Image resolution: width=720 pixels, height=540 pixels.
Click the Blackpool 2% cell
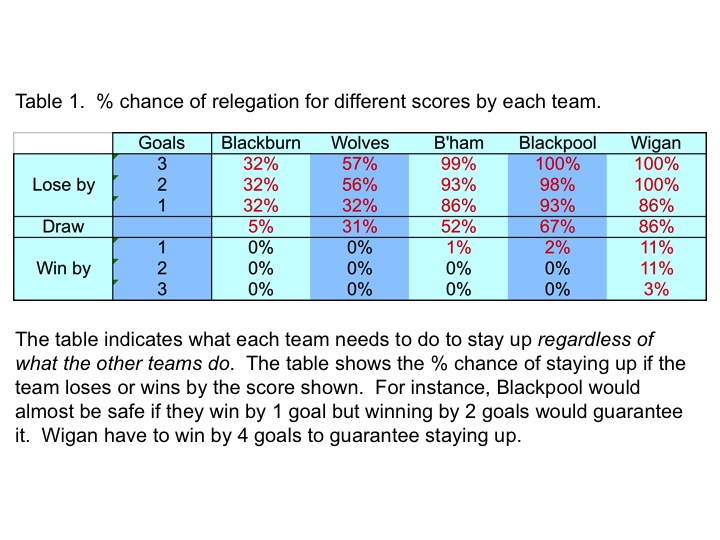[557, 248]
